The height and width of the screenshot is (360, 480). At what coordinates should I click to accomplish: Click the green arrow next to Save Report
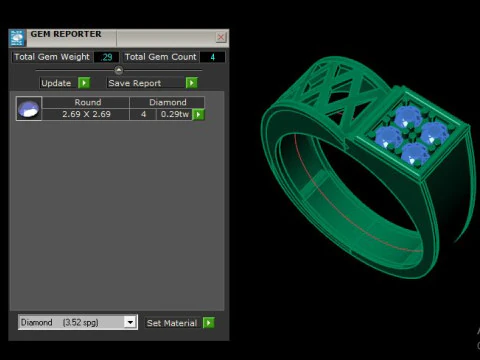pyautogui.click(x=192, y=83)
